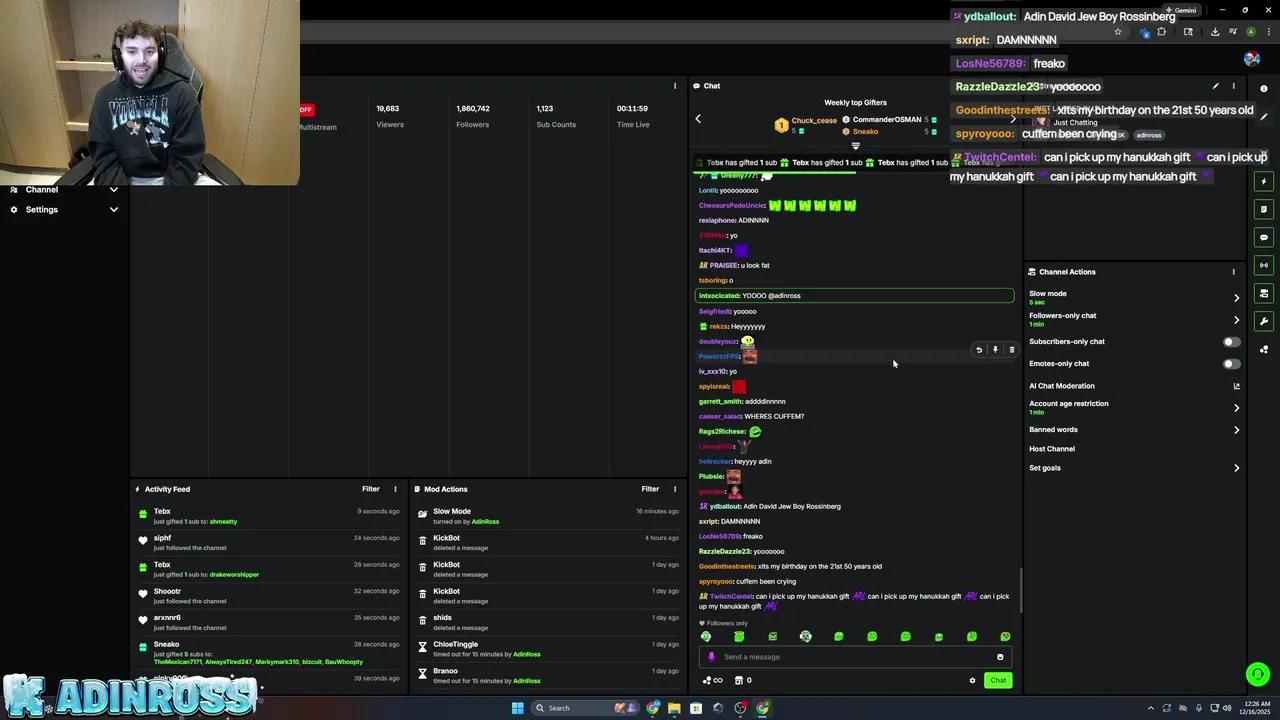Viewport: 1280px width, 720px height.
Task: Click the info icon in right sidebar
Action: coord(1264,89)
